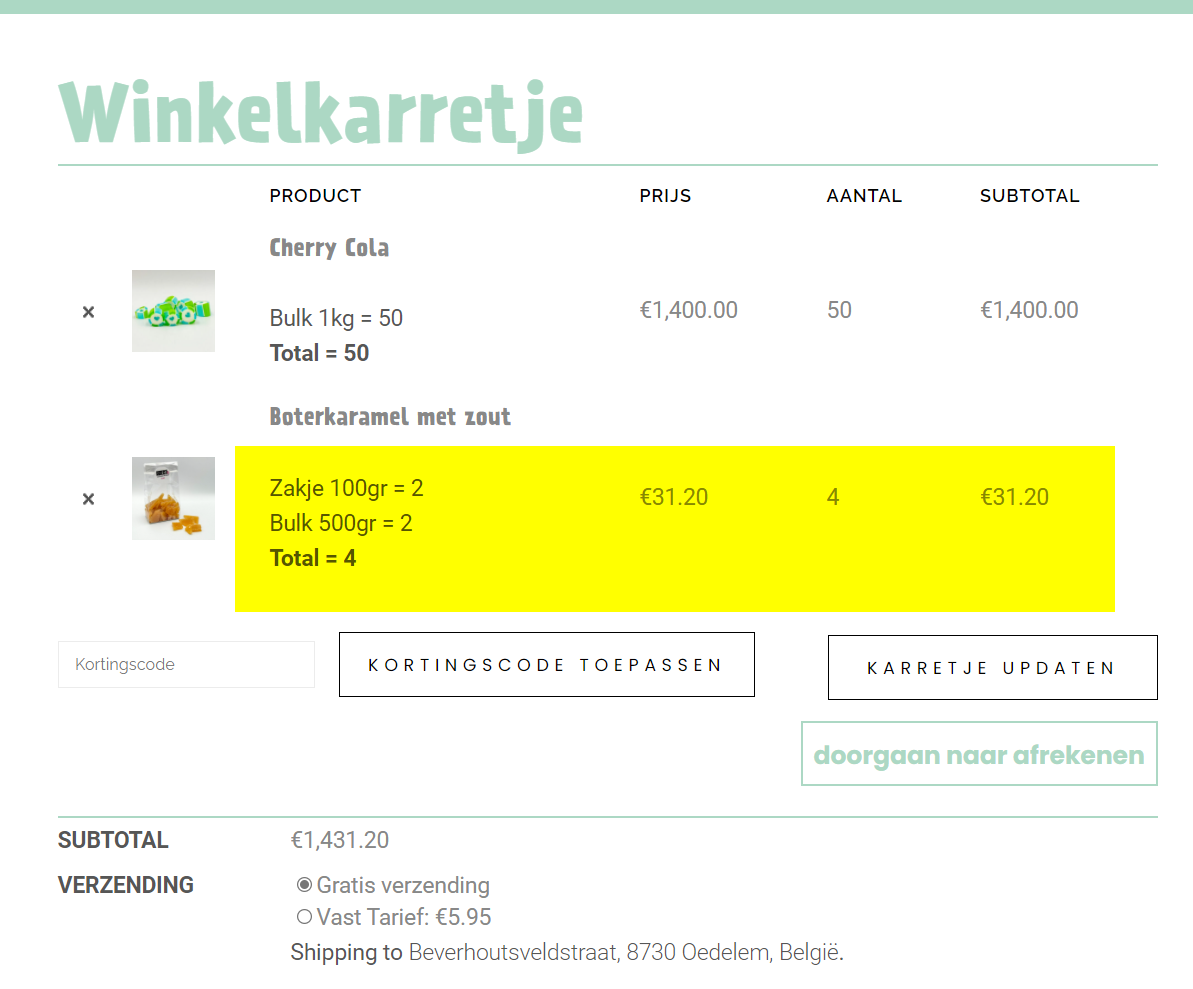Click the Winkelkarretje page heading
The width and height of the screenshot is (1193, 989).
pyautogui.click(x=321, y=113)
